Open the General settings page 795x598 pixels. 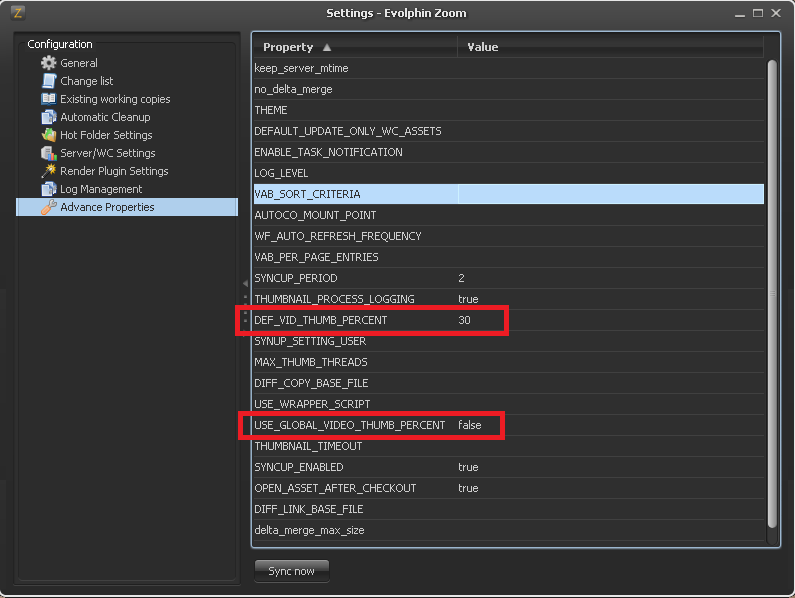pyautogui.click(x=79, y=63)
